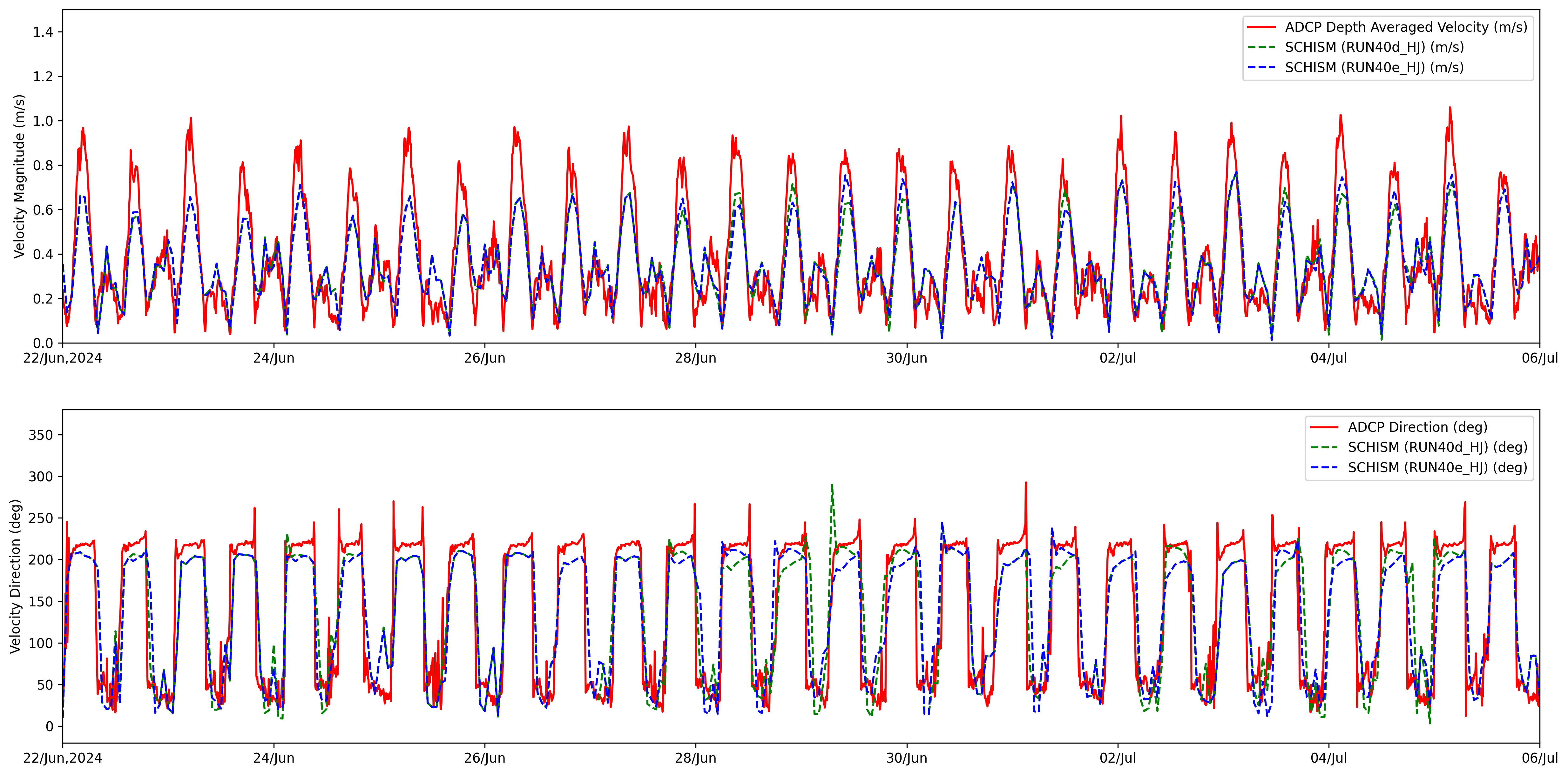Click the Velocity Direction (deg) axis label

point(15,576)
